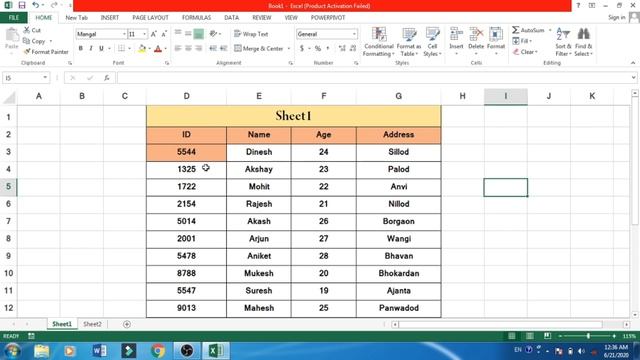
Task: Open Conditional Formatting
Action: coord(379,42)
